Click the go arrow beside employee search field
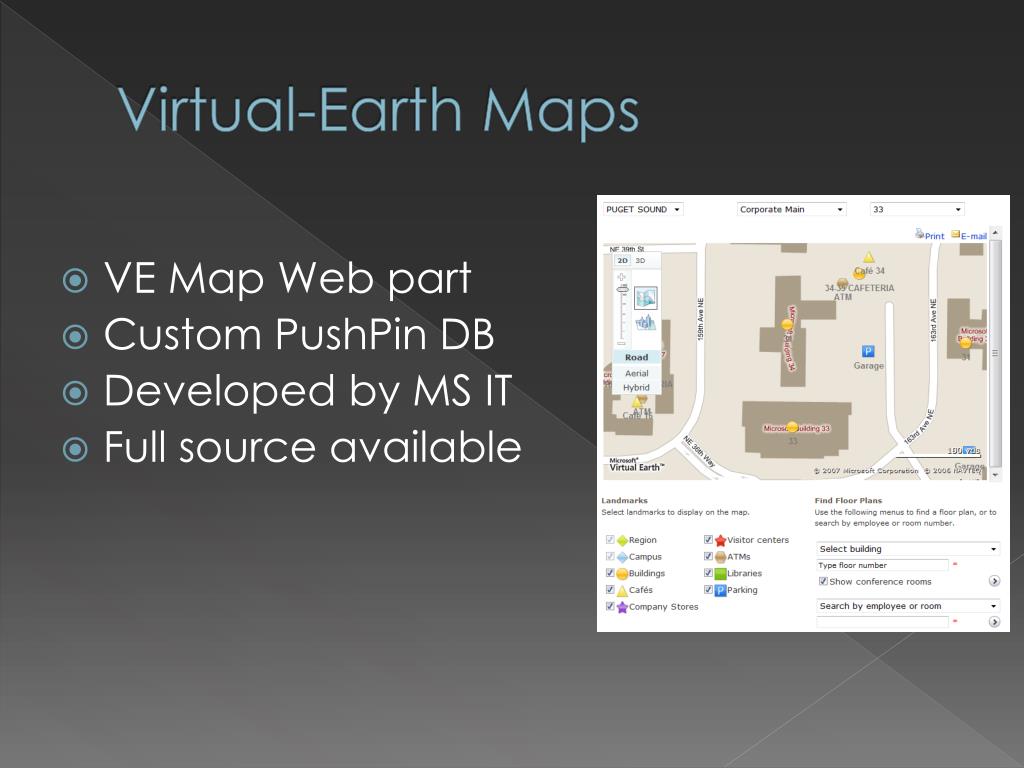Image resolution: width=1024 pixels, height=768 pixels. [994, 622]
